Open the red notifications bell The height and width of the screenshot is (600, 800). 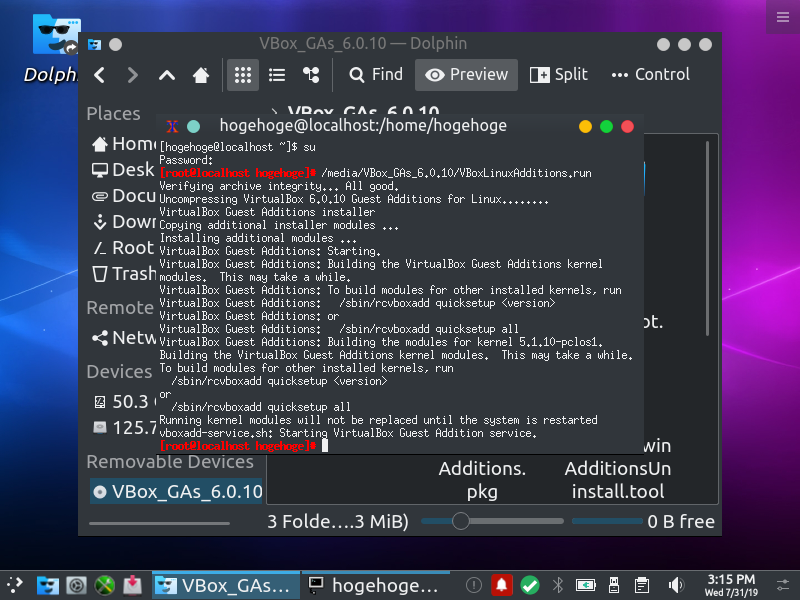[x=502, y=585]
